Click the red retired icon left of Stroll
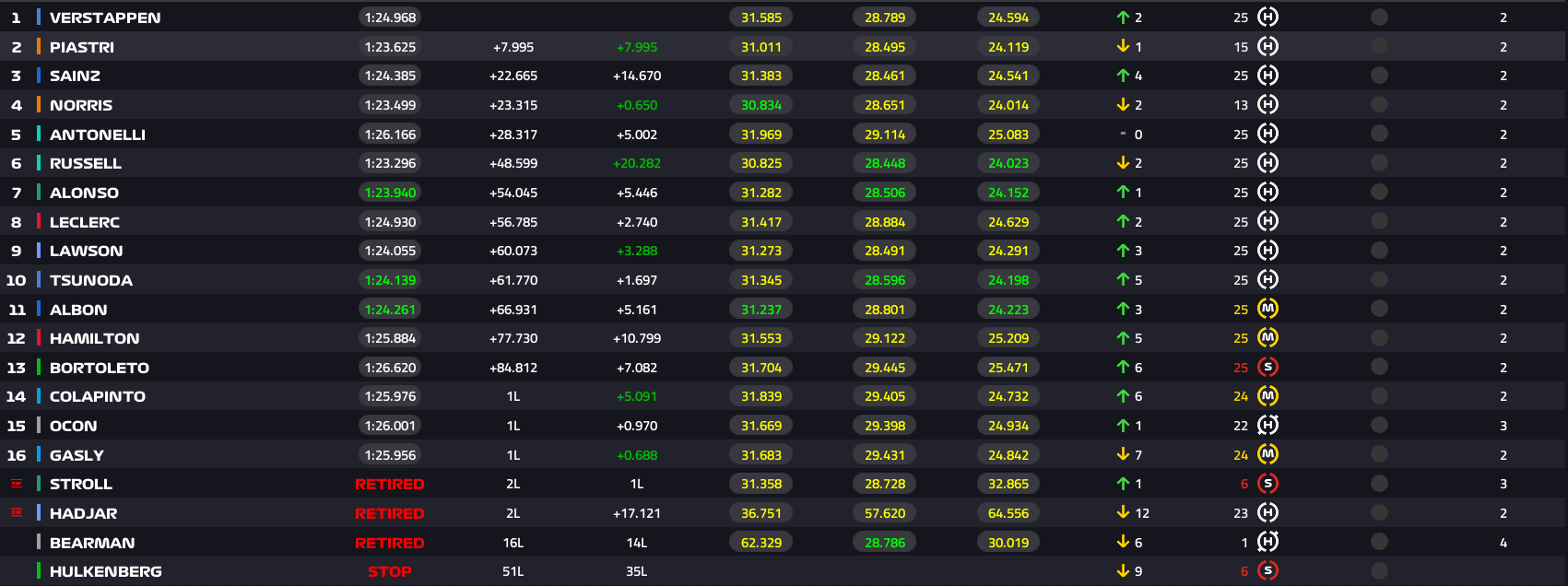The height and width of the screenshot is (586, 1568). pos(16,484)
